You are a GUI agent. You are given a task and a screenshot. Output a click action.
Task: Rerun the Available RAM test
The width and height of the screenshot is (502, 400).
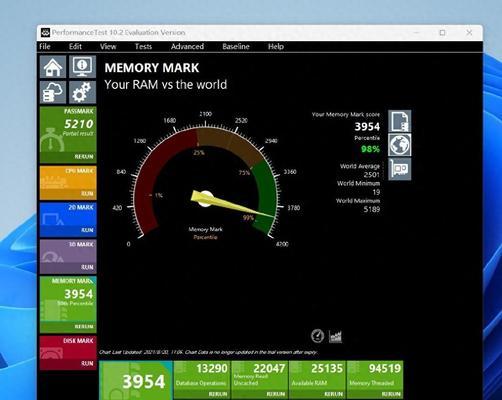click(333, 394)
